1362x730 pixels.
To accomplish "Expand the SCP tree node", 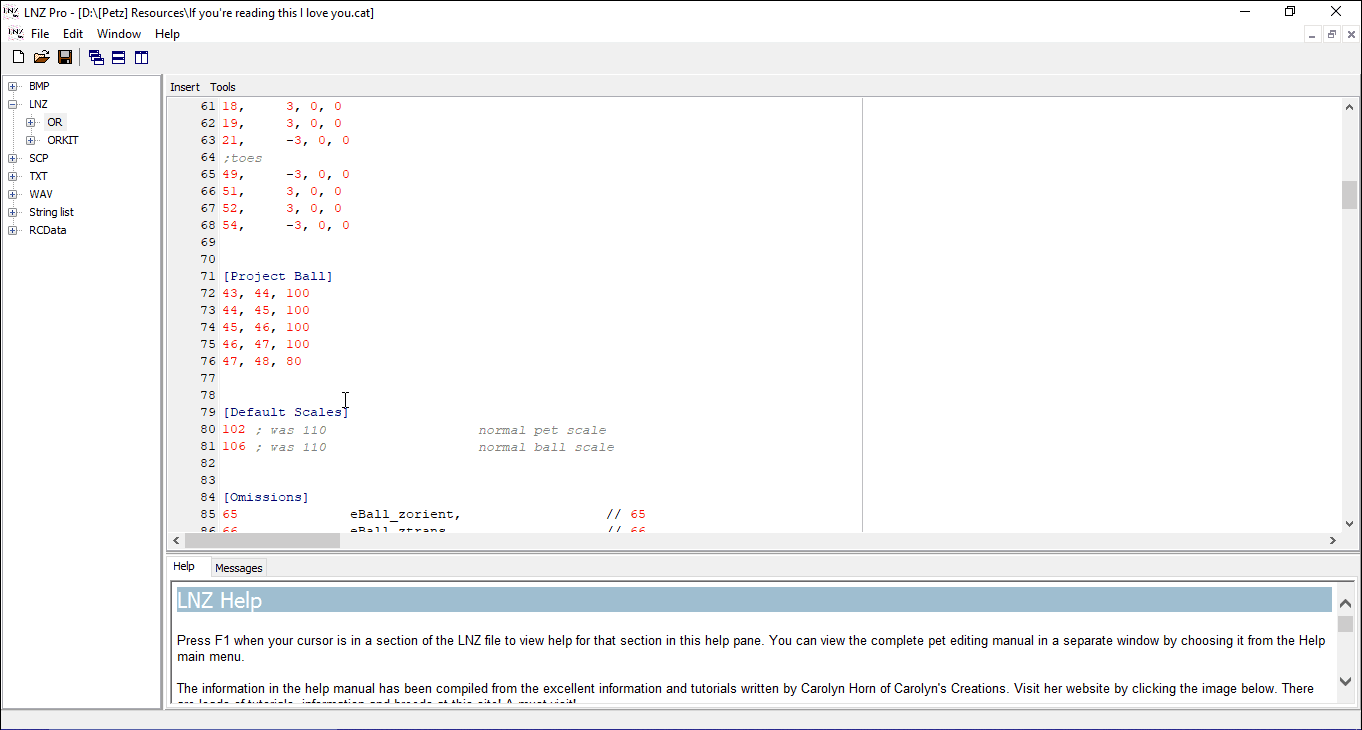I will (x=13, y=158).
